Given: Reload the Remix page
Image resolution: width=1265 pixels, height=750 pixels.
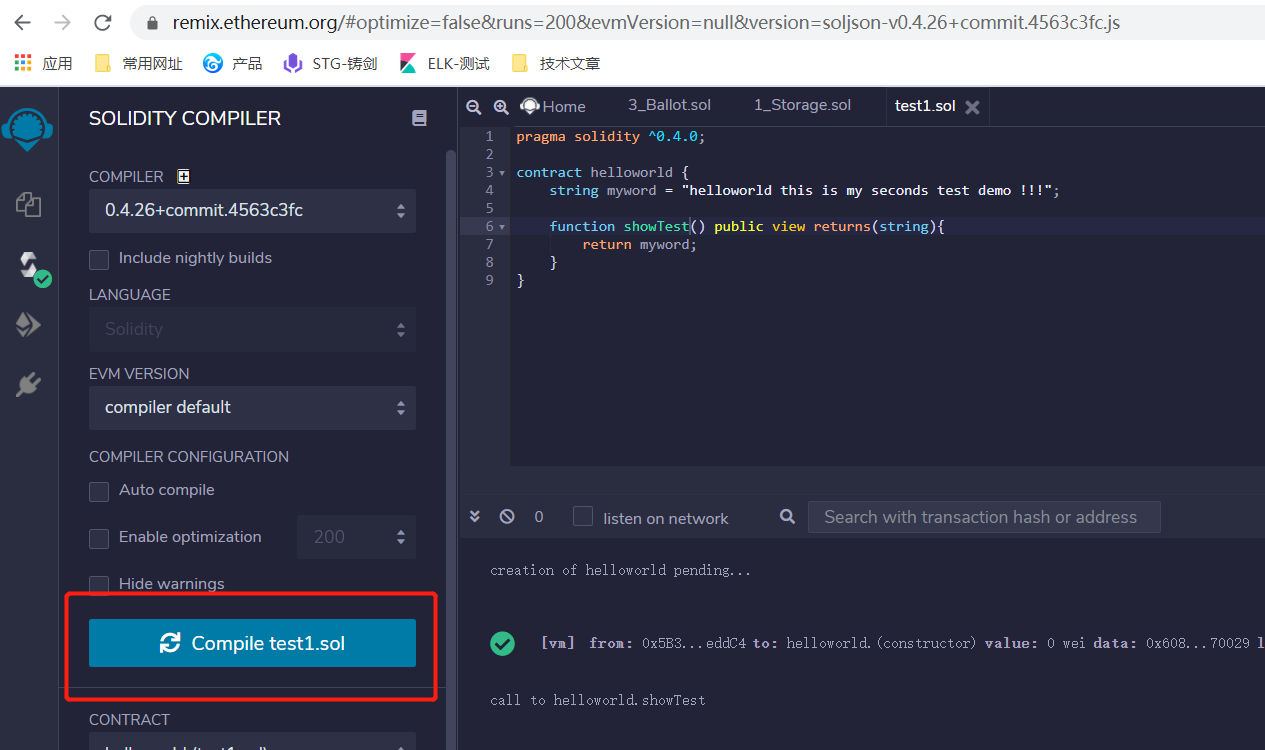Looking at the screenshot, I should click(102, 22).
